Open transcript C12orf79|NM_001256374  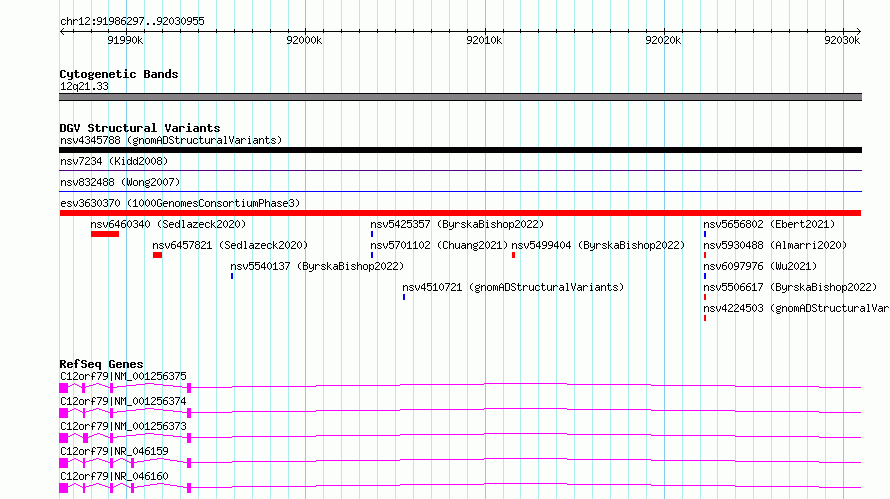(123, 401)
